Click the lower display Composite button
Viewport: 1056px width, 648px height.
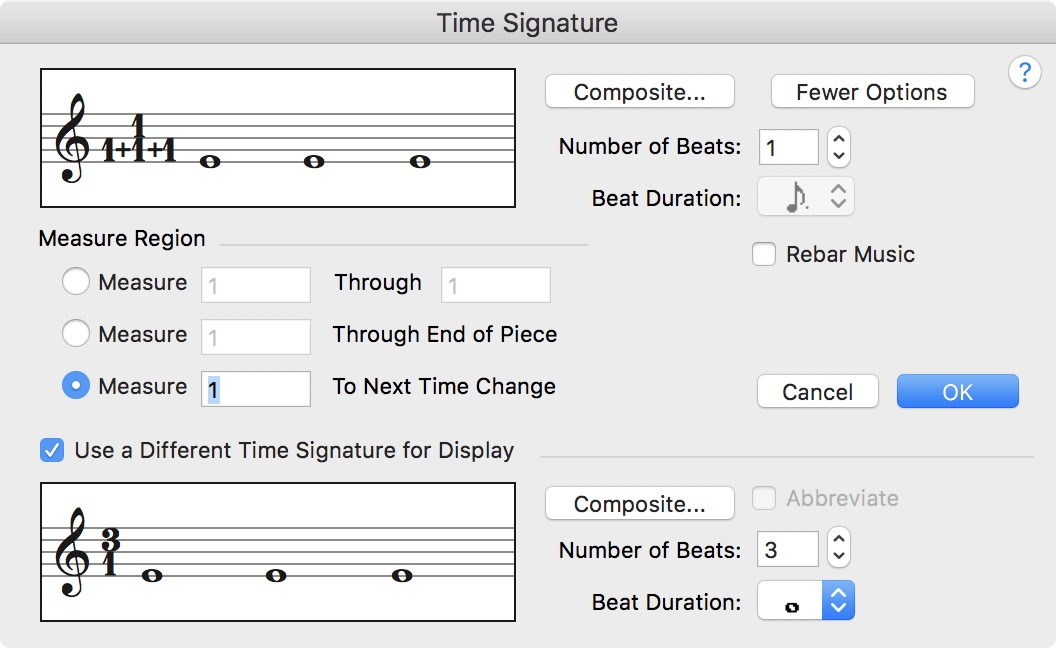[x=640, y=504]
